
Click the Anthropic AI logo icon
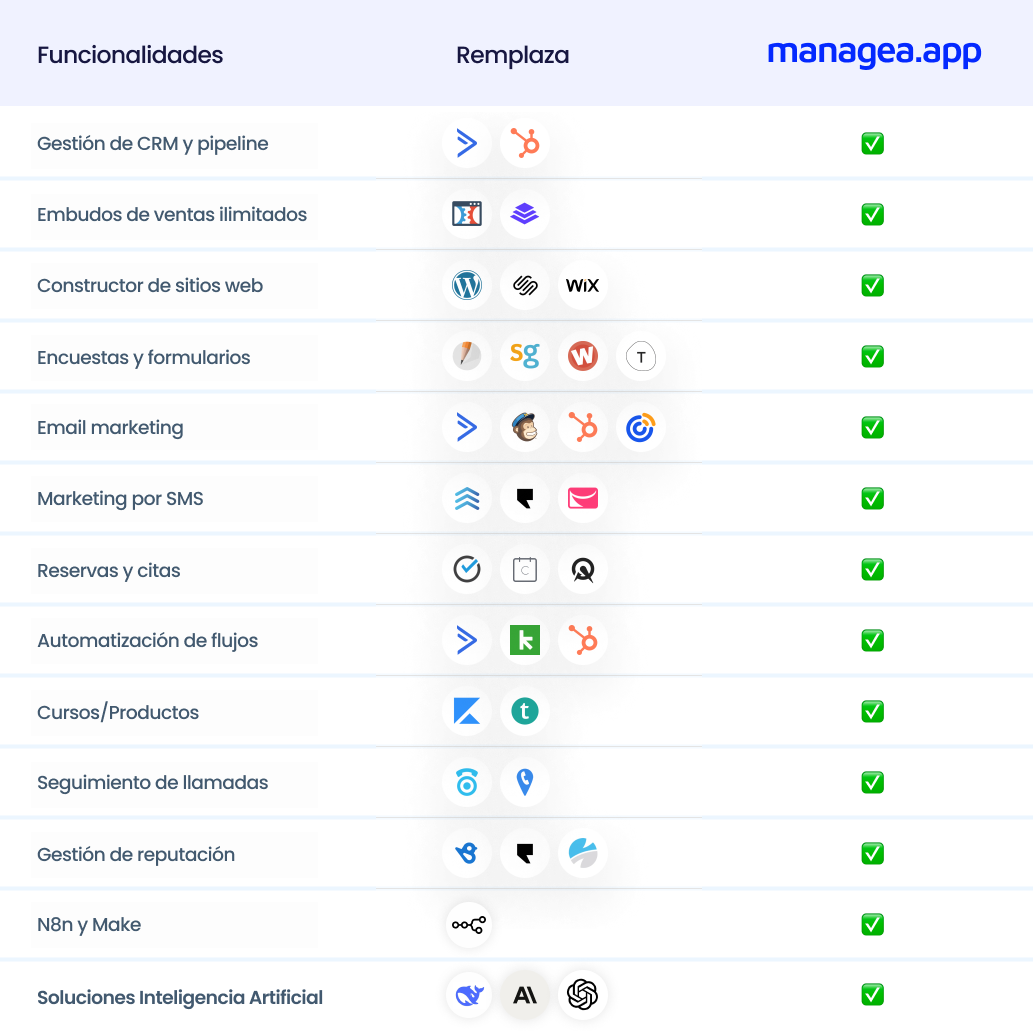click(524, 995)
